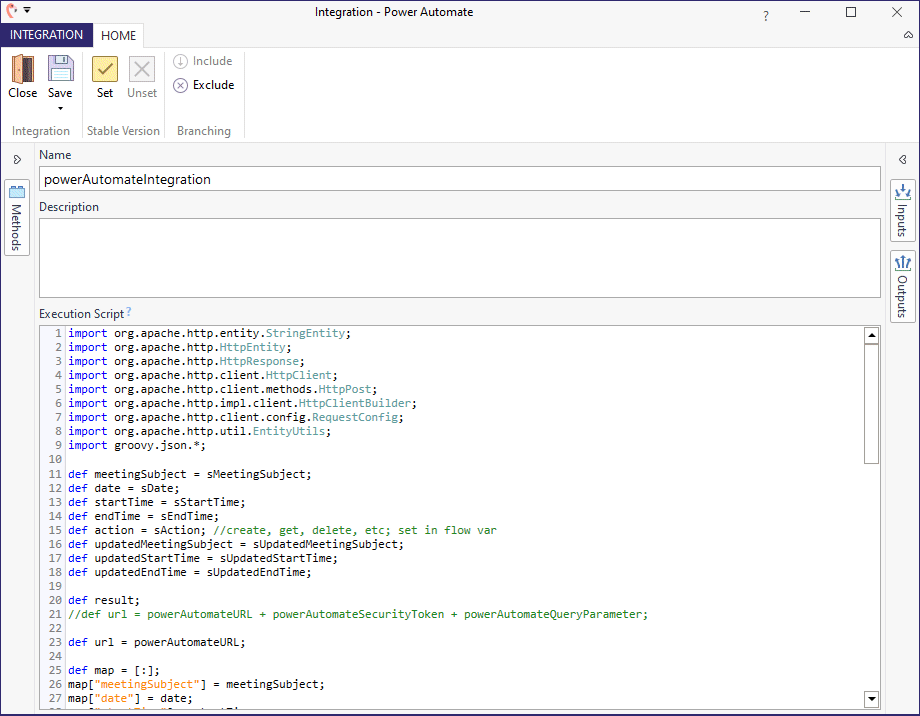This screenshot has width=920, height=716.
Task: Click 'RequestConfig' import on line 7
Action: click(x=355, y=417)
